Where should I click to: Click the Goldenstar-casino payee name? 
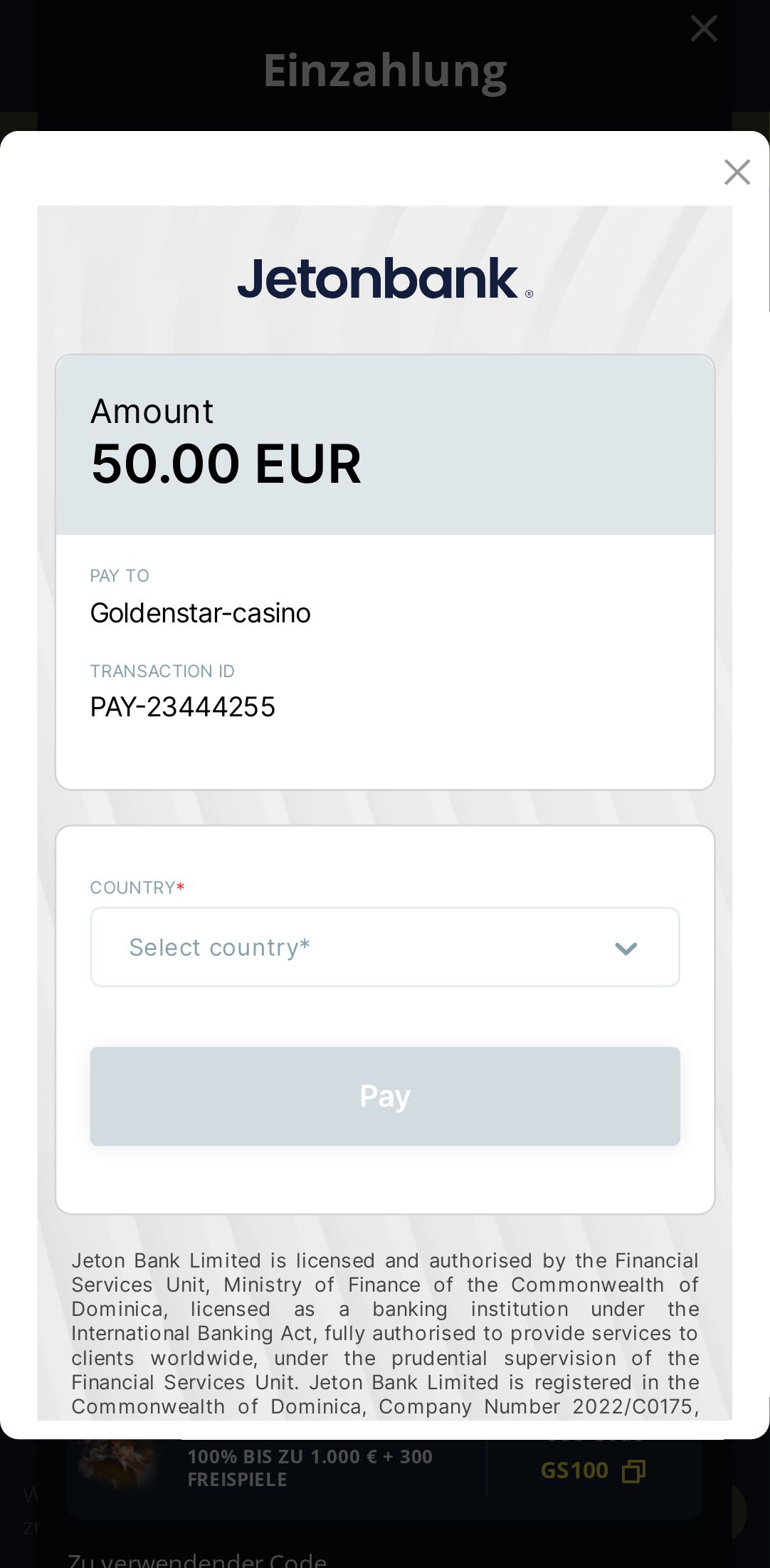click(x=200, y=613)
